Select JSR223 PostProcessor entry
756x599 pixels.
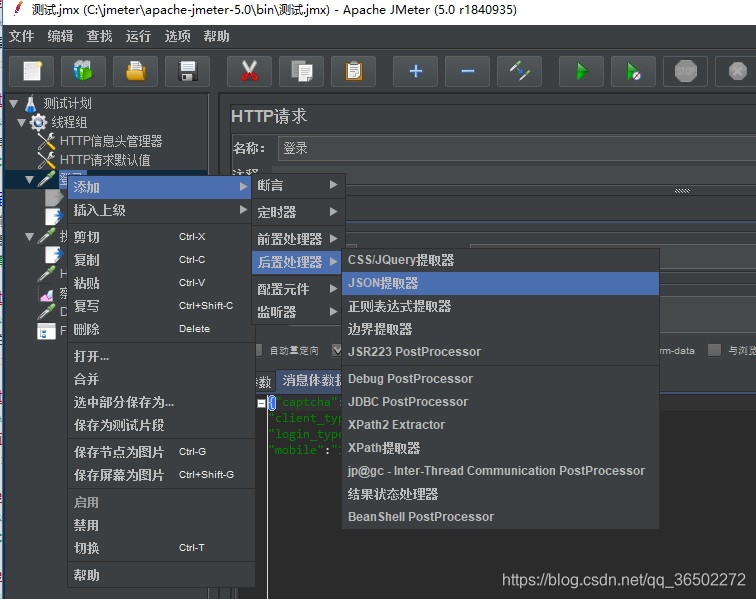click(x=500, y=352)
